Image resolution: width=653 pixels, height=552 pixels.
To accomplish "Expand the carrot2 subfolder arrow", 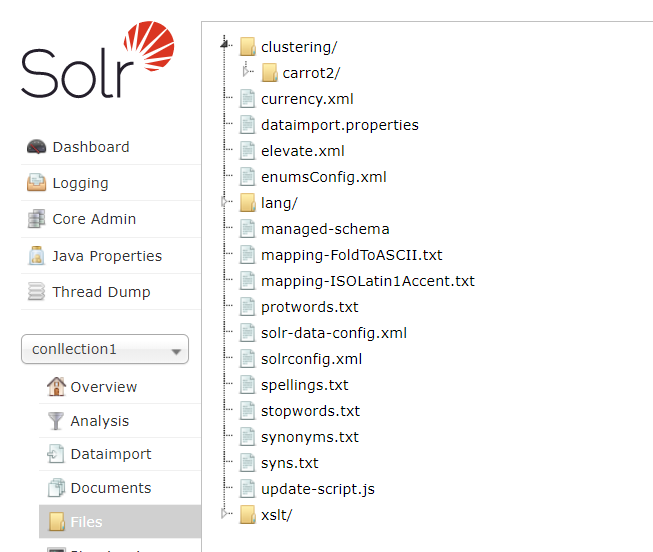I will pyautogui.click(x=247, y=72).
